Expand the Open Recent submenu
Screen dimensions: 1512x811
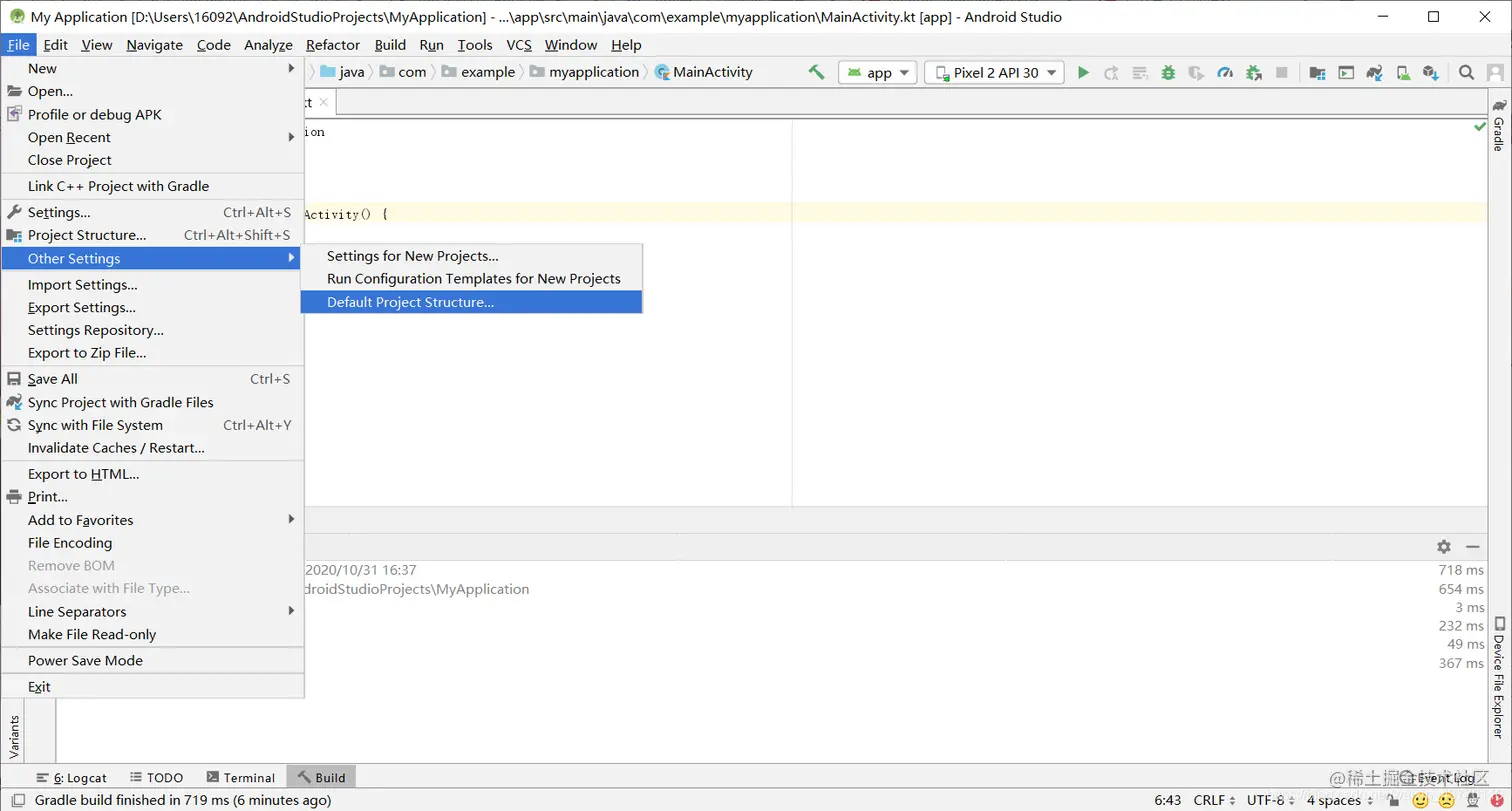click(x=151, y=137)
